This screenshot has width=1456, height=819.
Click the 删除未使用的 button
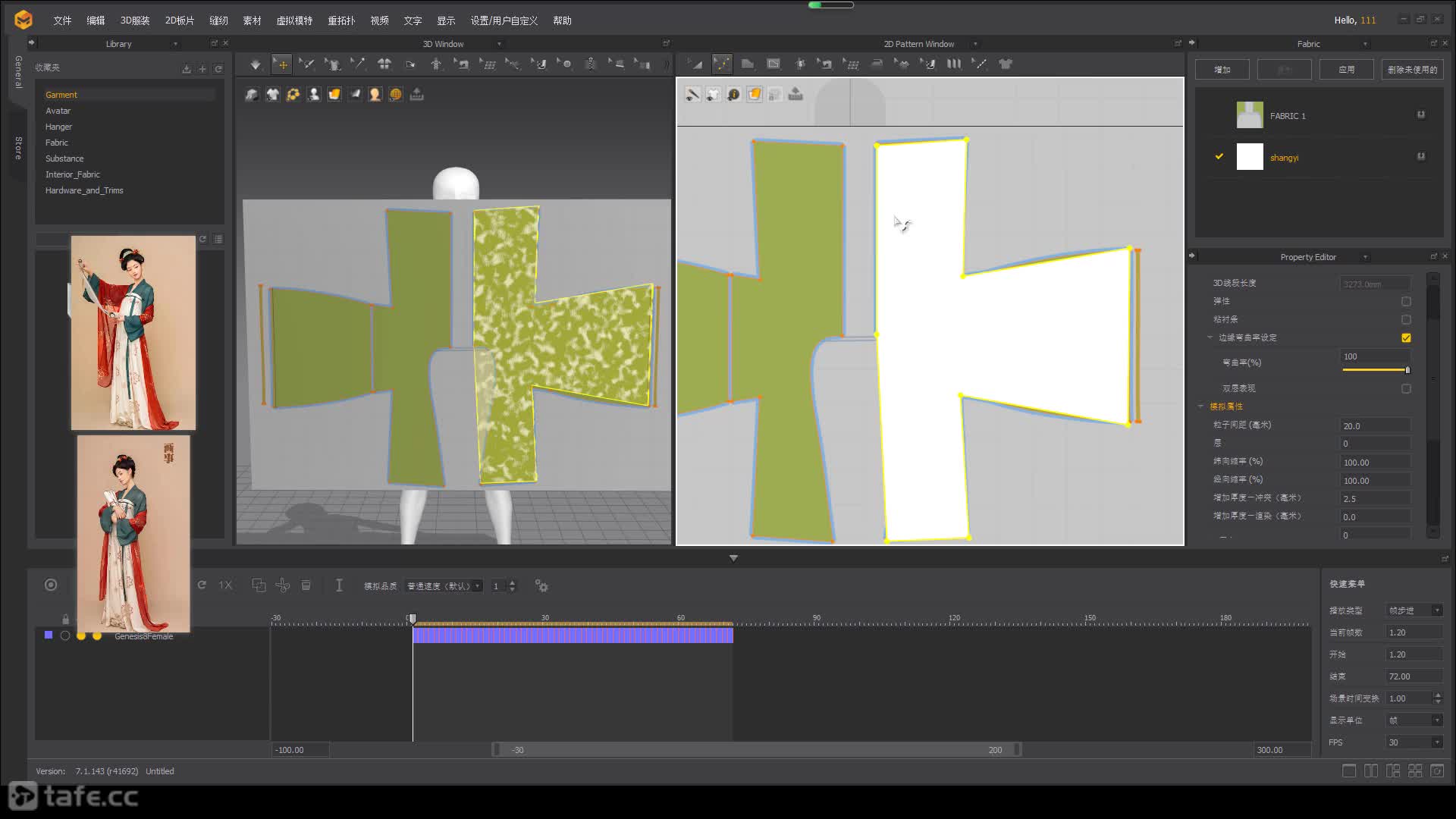coord(1412,69)
